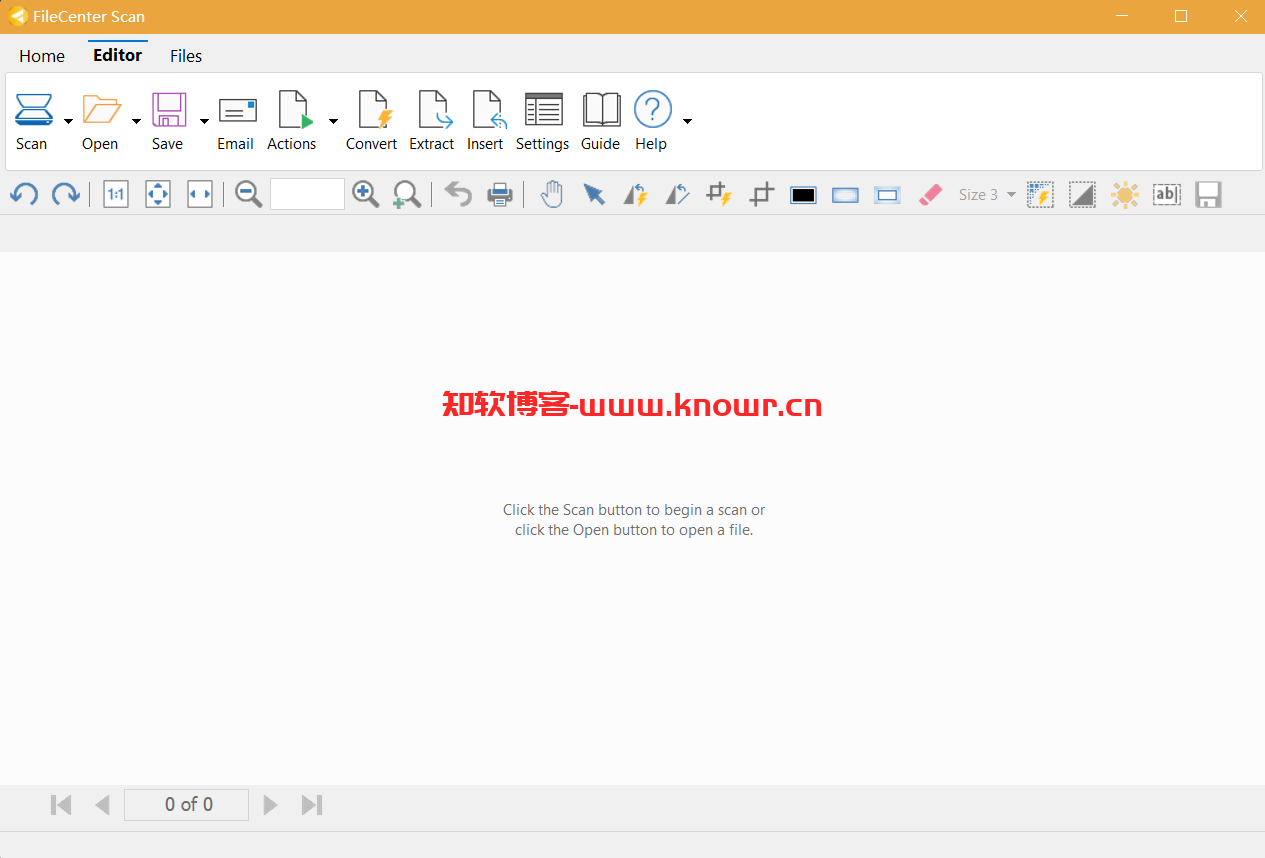Rotate page counterclockwise

[x=24, y=194]
